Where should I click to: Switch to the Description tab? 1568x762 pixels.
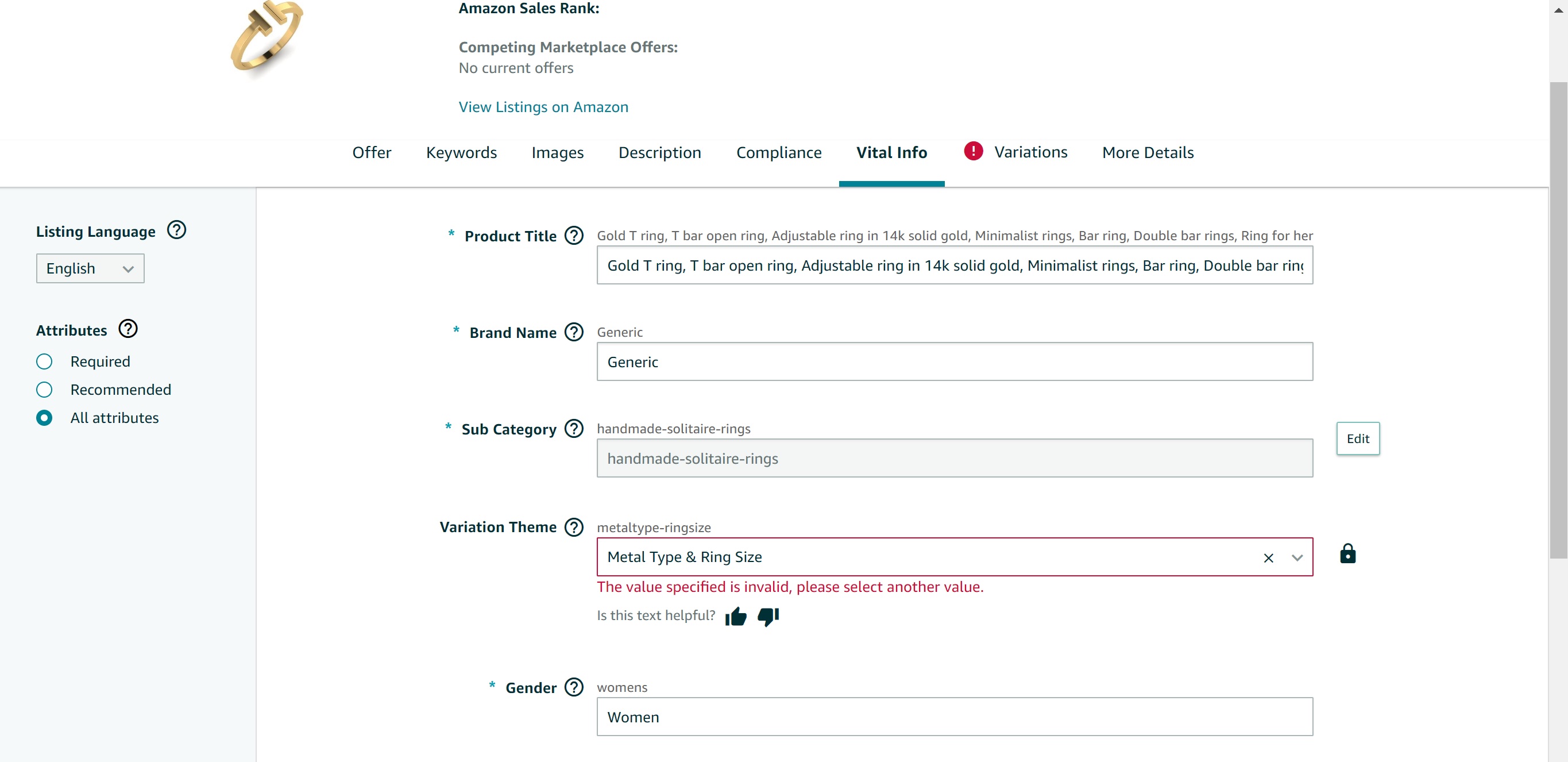[660, 152]
